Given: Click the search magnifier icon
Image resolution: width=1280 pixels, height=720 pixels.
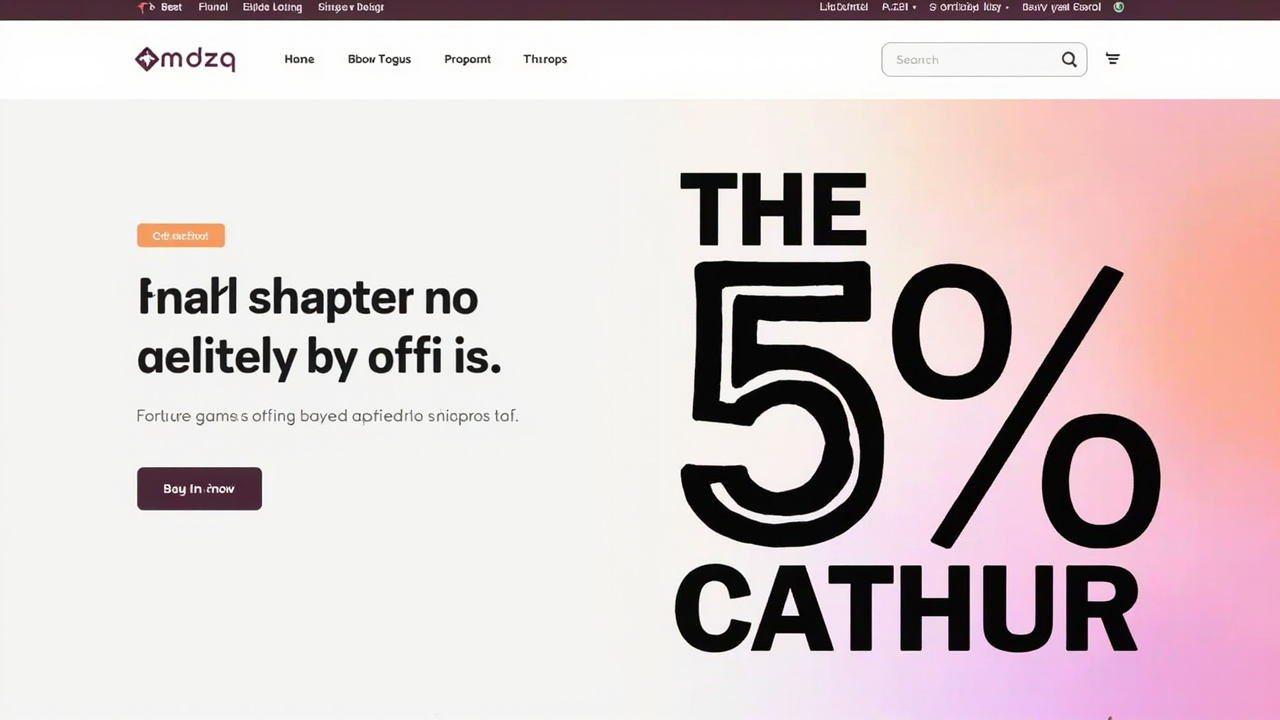Looking at the screenshot, I should (1069, 60).
